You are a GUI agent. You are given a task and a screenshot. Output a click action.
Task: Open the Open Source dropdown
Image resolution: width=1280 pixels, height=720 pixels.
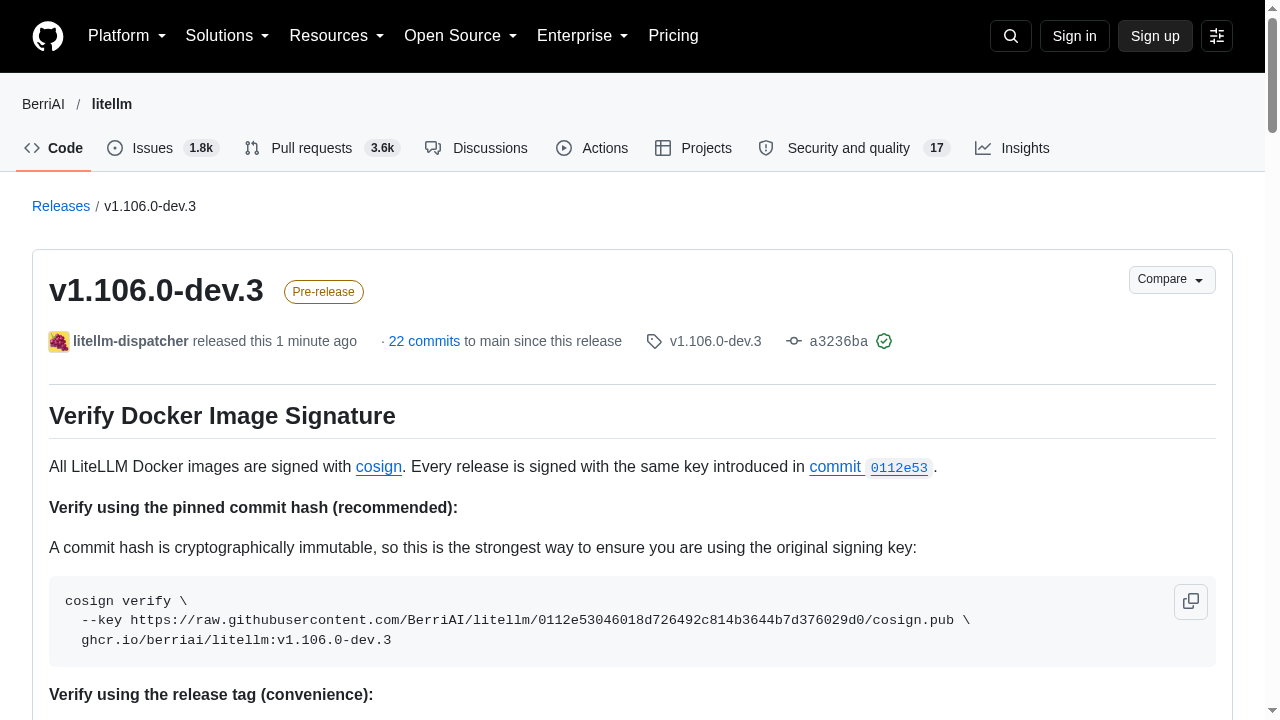pyautogui.click(x=461, y=36)
